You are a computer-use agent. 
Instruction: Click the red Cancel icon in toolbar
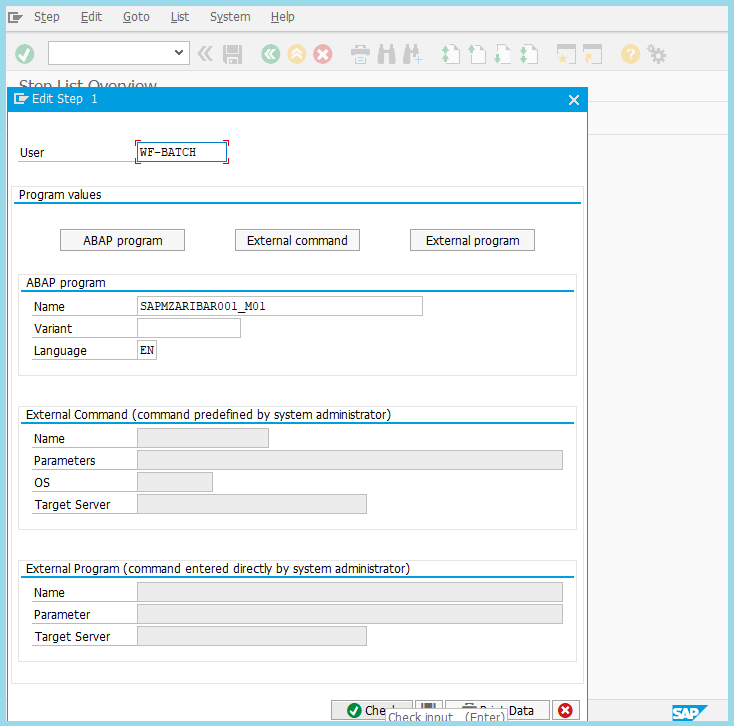tap(323, 54)
